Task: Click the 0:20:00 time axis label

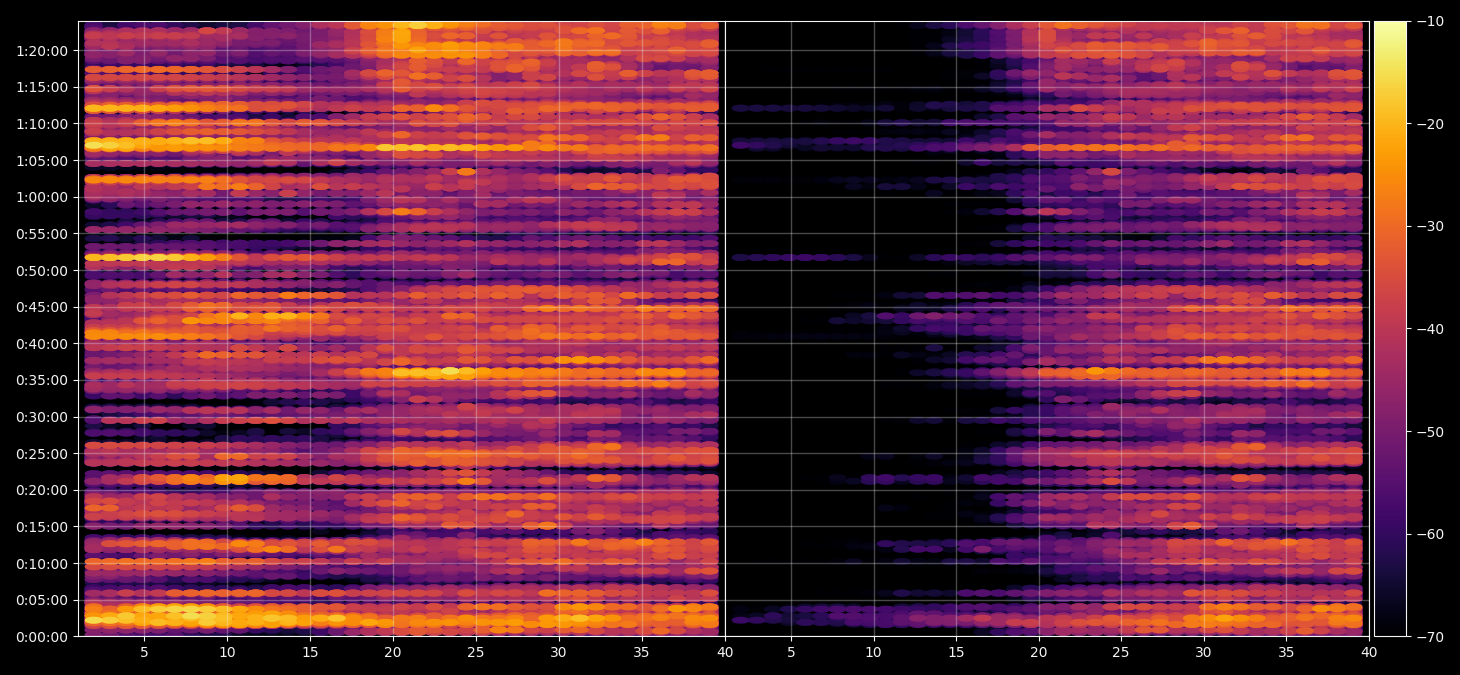Action: 41,490
